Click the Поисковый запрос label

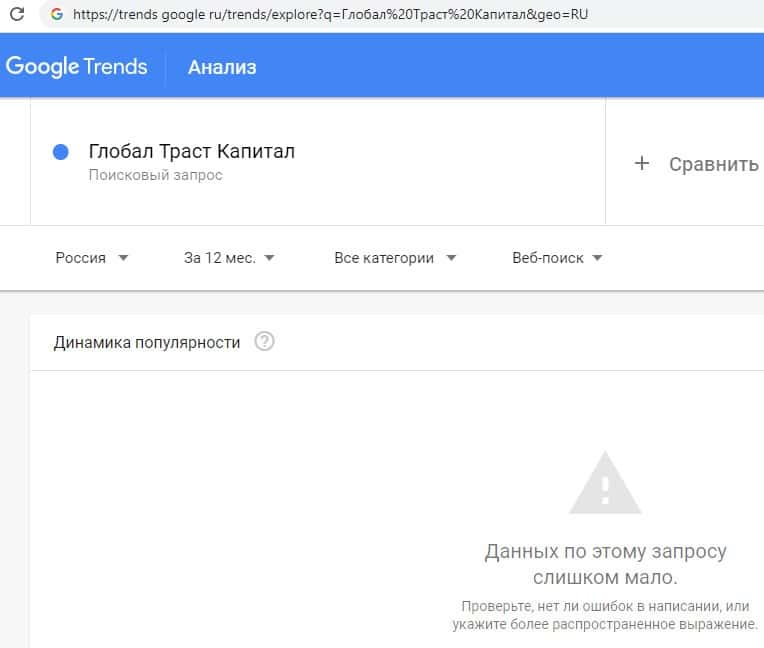155,176
